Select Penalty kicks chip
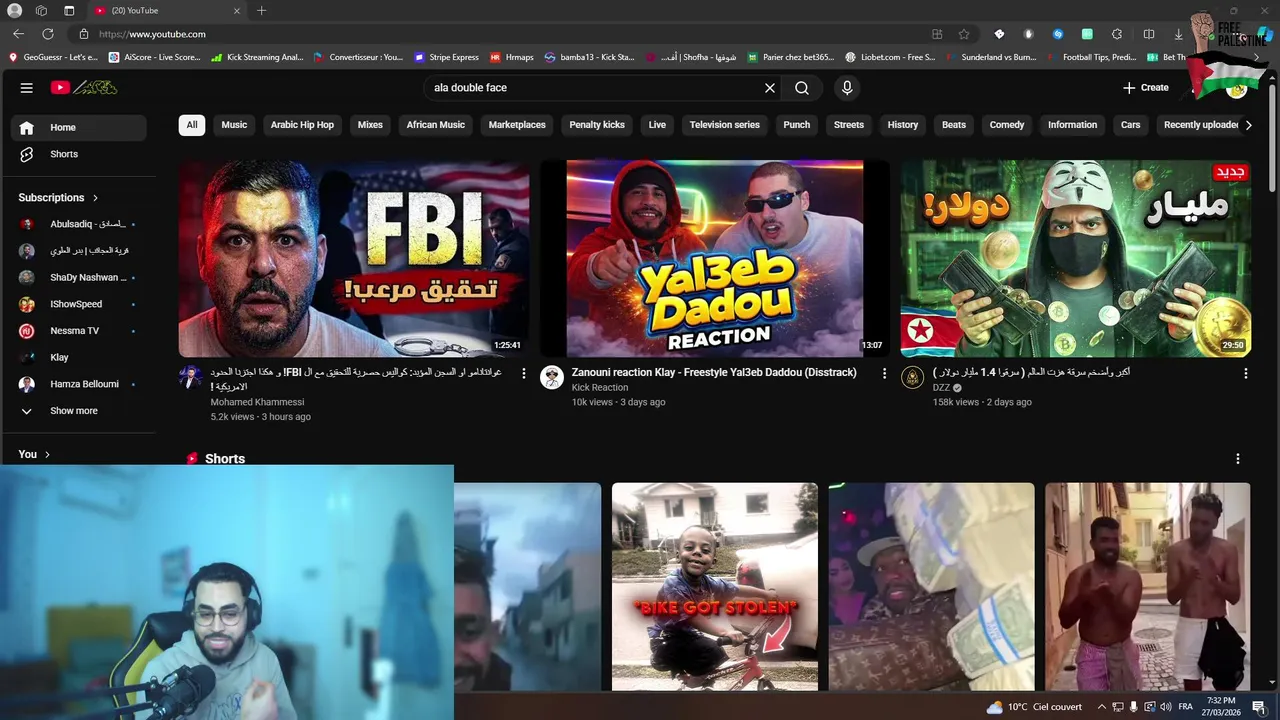 (x=597, y=125)
